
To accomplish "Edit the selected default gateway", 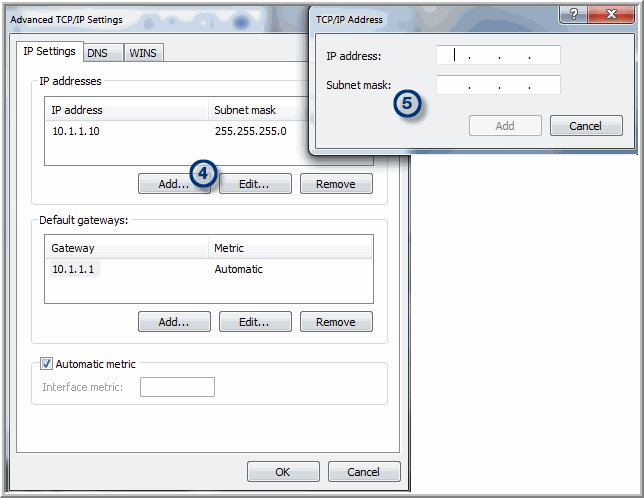I will point(255,322).
